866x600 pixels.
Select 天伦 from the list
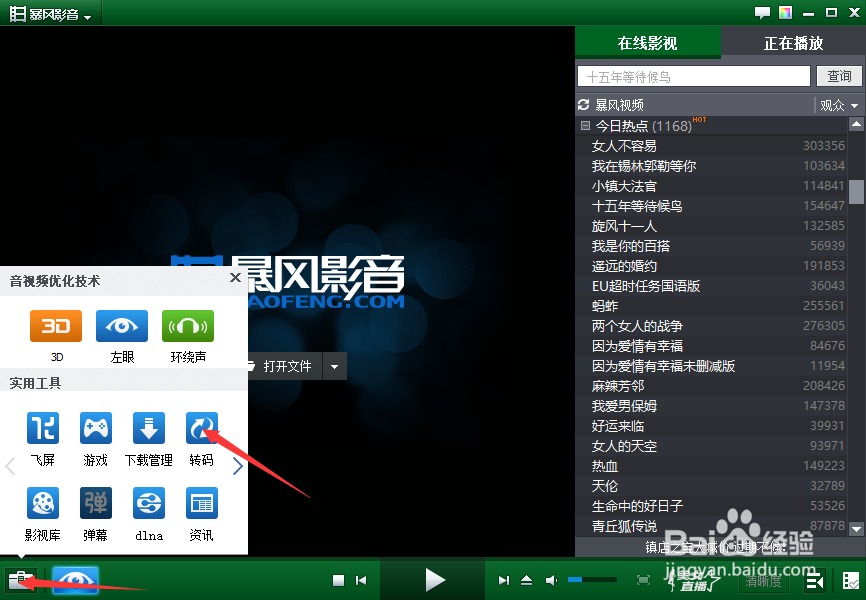pos(711,486)
